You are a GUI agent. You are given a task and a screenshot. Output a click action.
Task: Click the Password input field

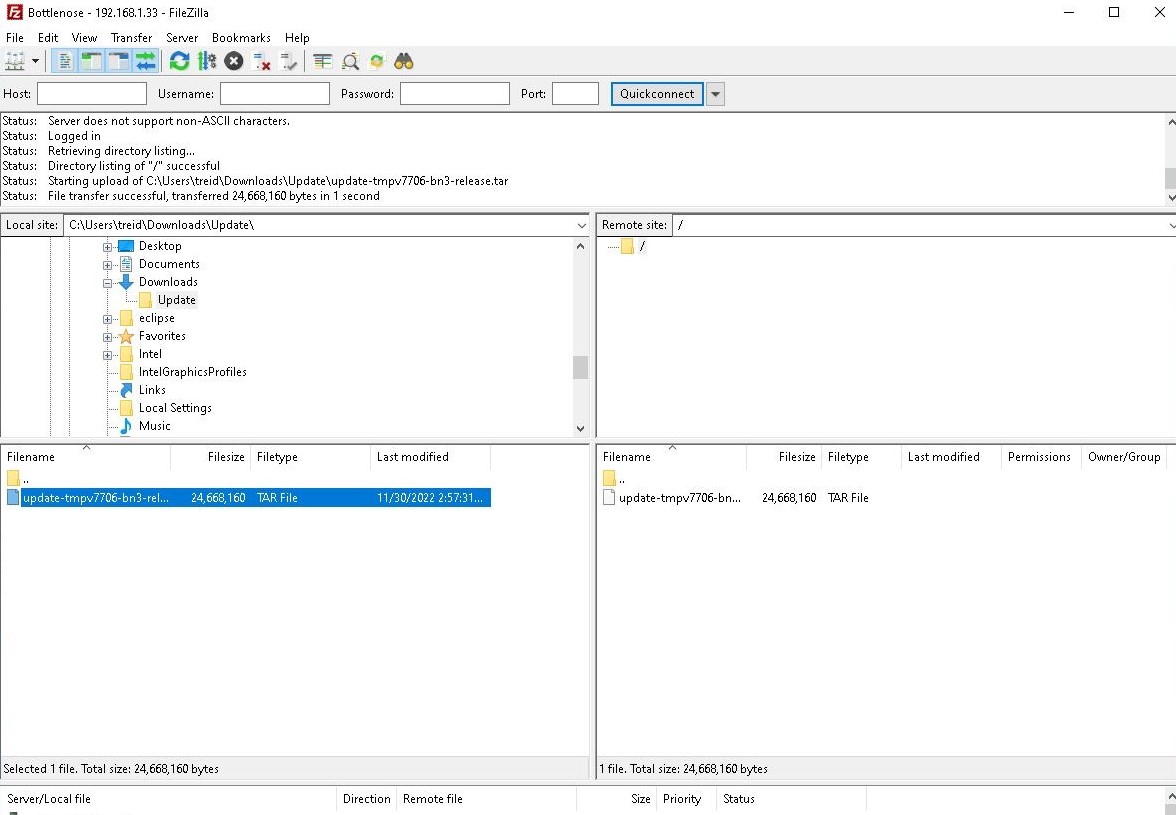coord(454,94)
